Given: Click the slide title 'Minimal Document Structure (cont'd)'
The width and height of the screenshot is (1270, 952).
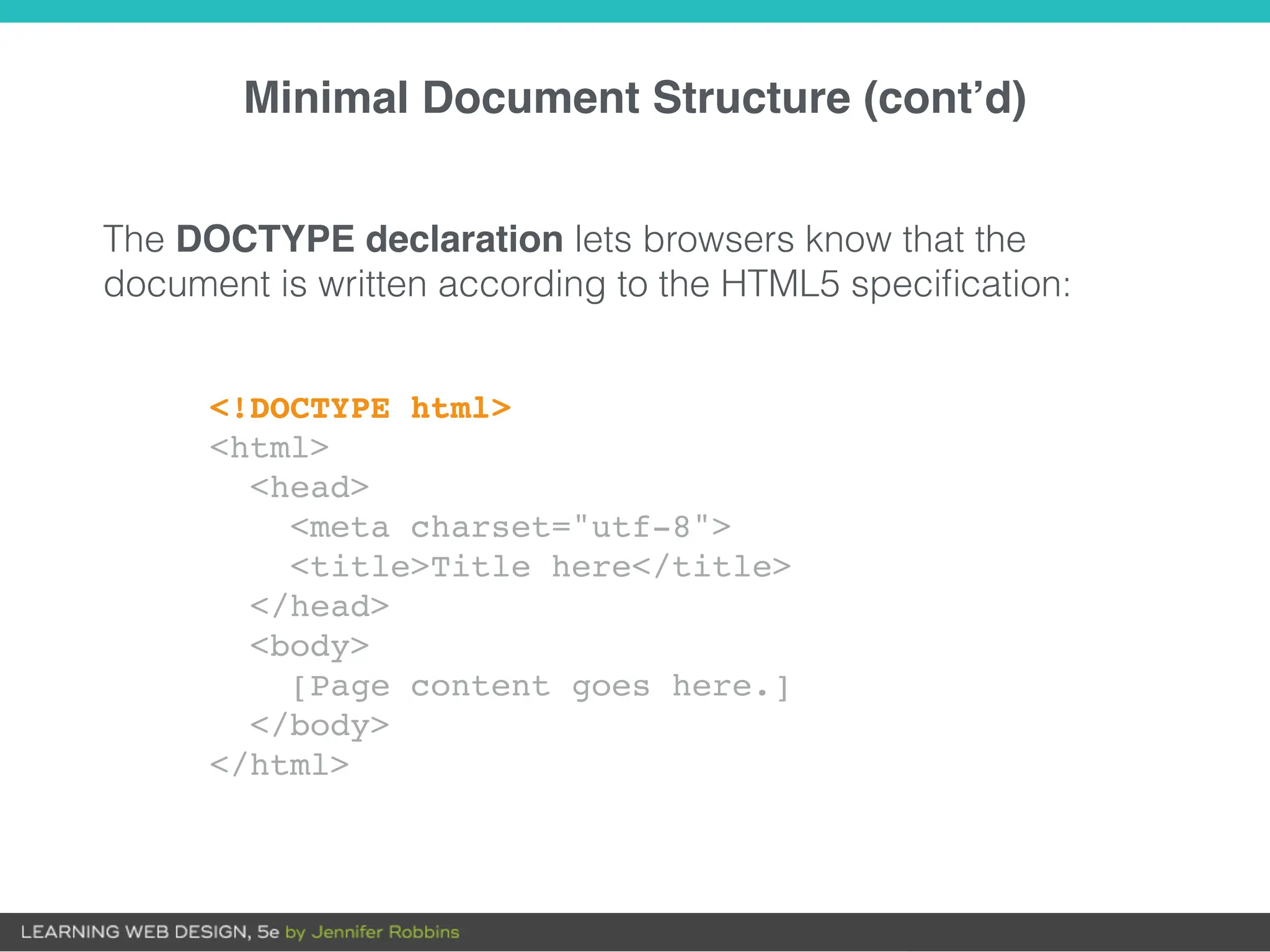Looking at the screenshot, I should 635,98.
